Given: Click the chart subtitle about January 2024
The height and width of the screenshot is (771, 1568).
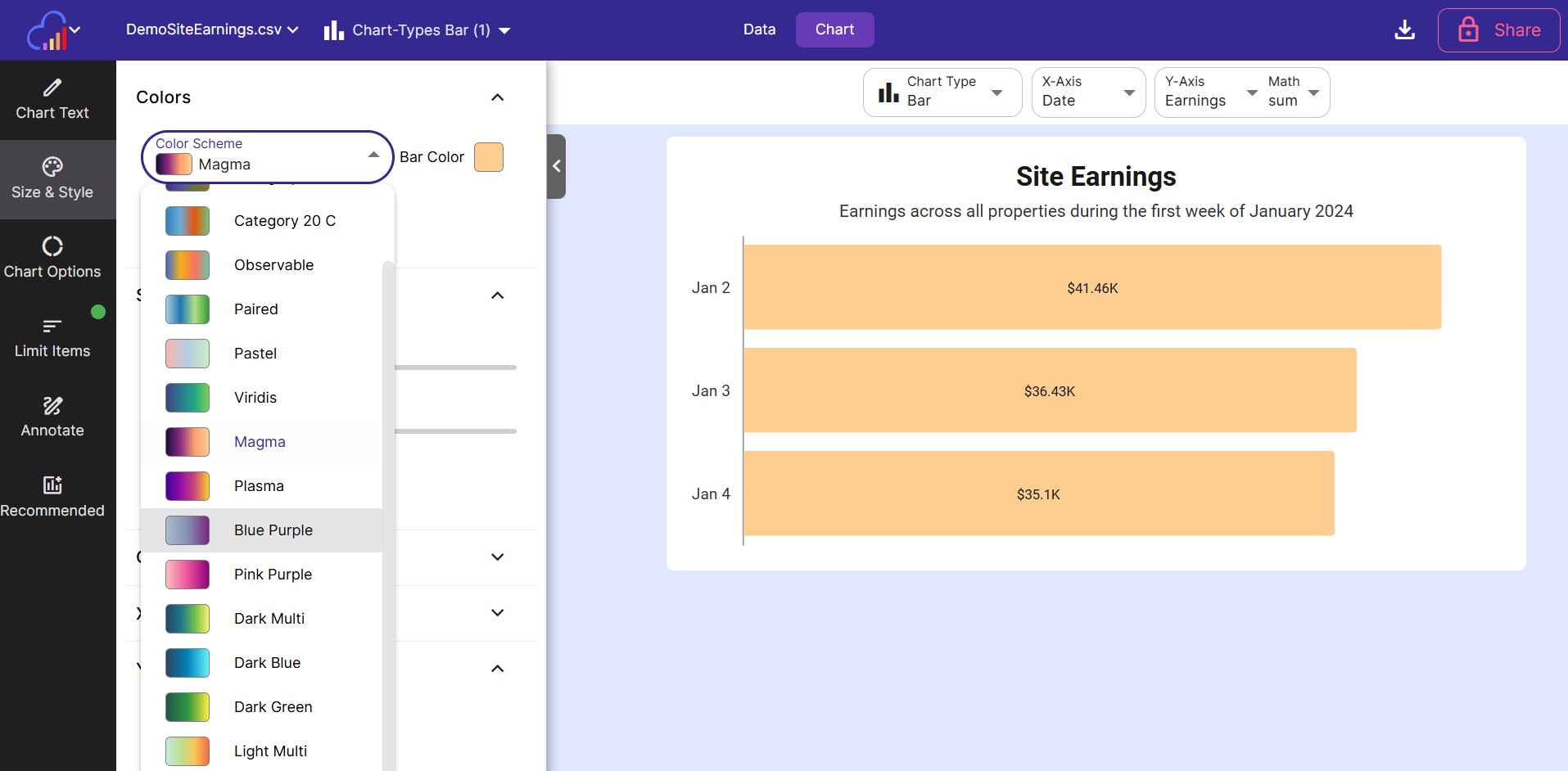Looking at the screenshot, I should tap(1096, 211).
